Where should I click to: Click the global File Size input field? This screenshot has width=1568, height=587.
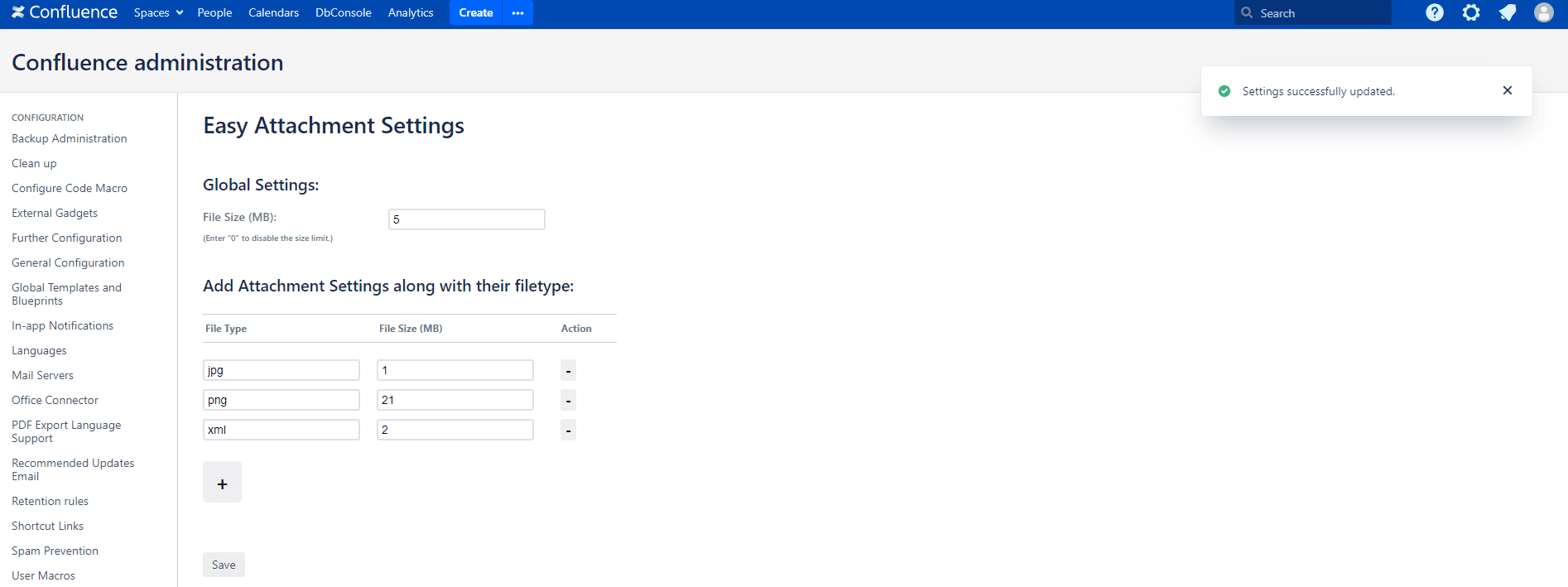(x=466, y=219)
